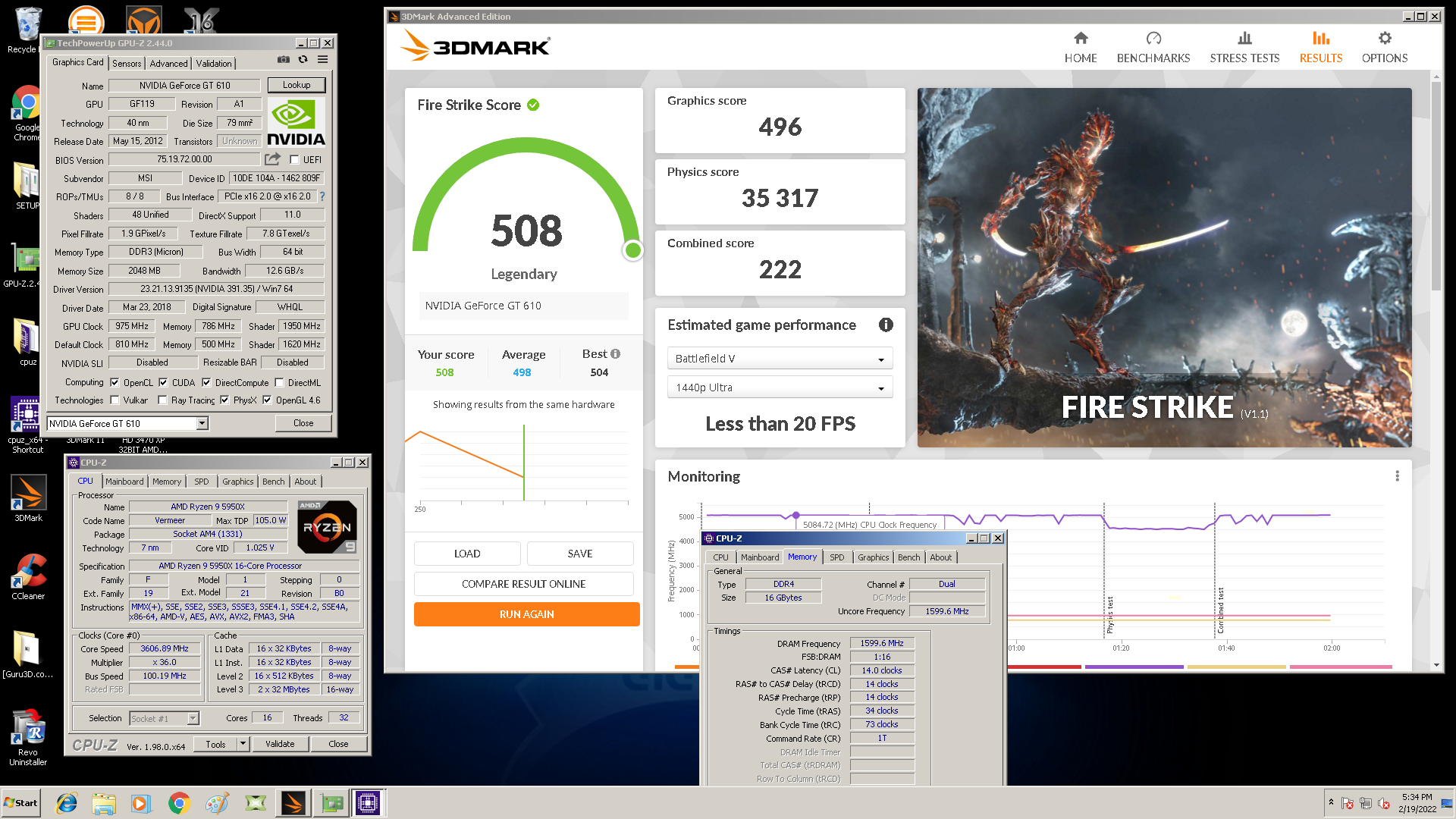This screenshot has width=1456, height=819.
Task: Toggle PhysX checkbox
Action: point(224,400)
